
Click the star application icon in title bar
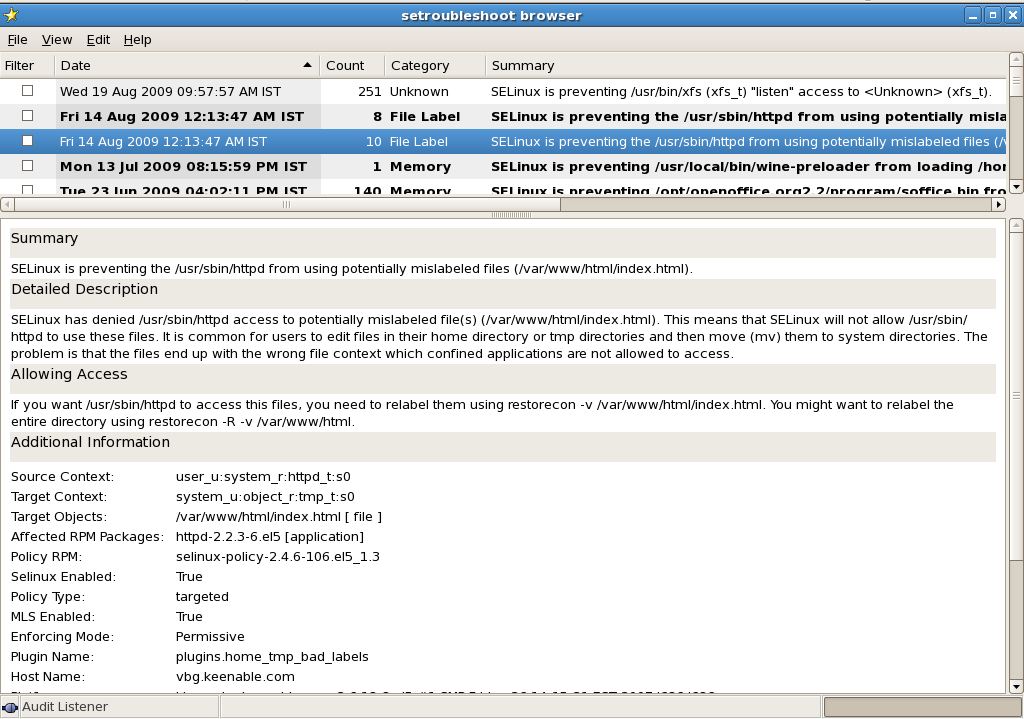pos(11,14)
